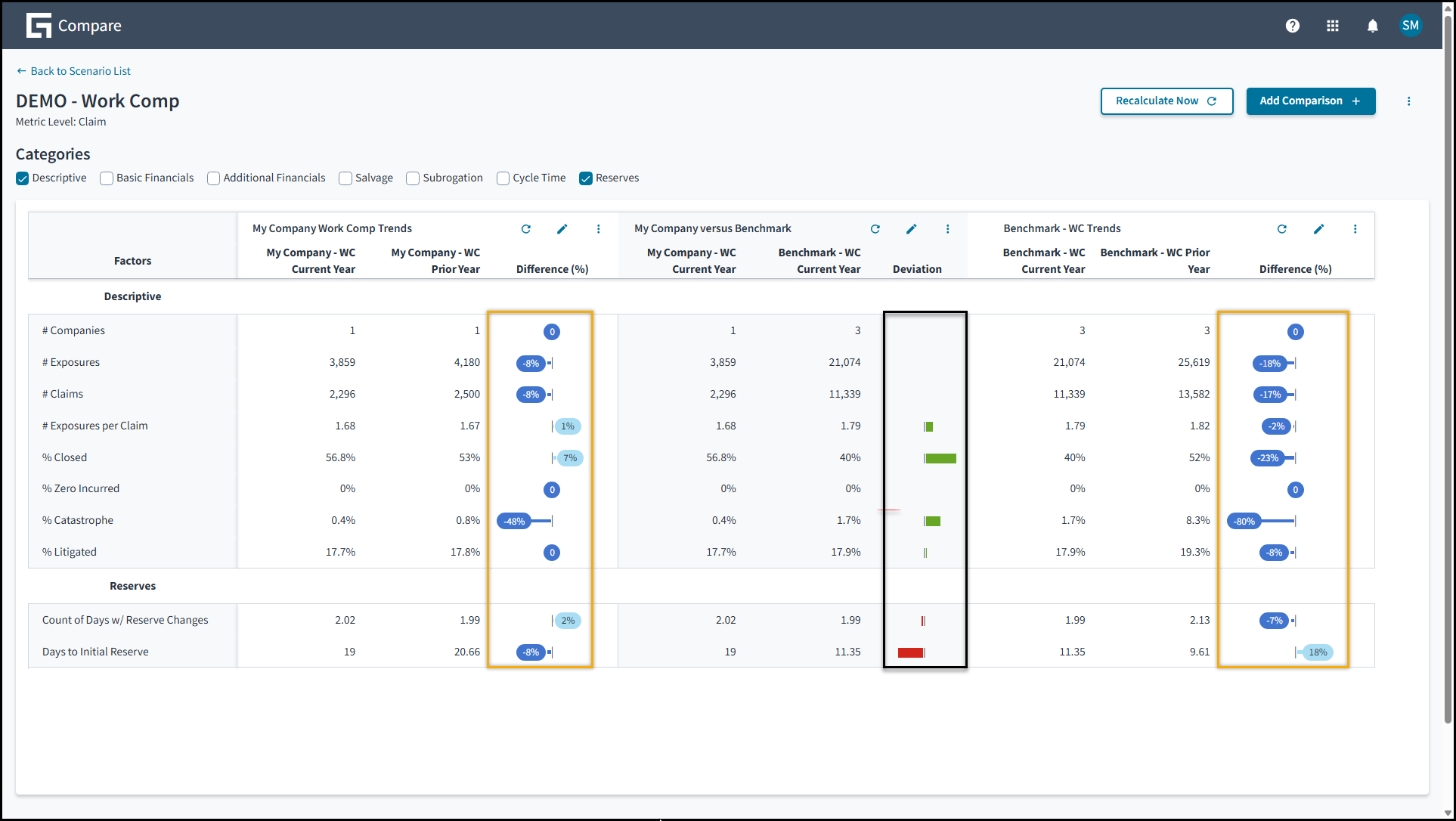Open the help question mark icon
Screen dimensions: 1456x821
[1292, 26]
